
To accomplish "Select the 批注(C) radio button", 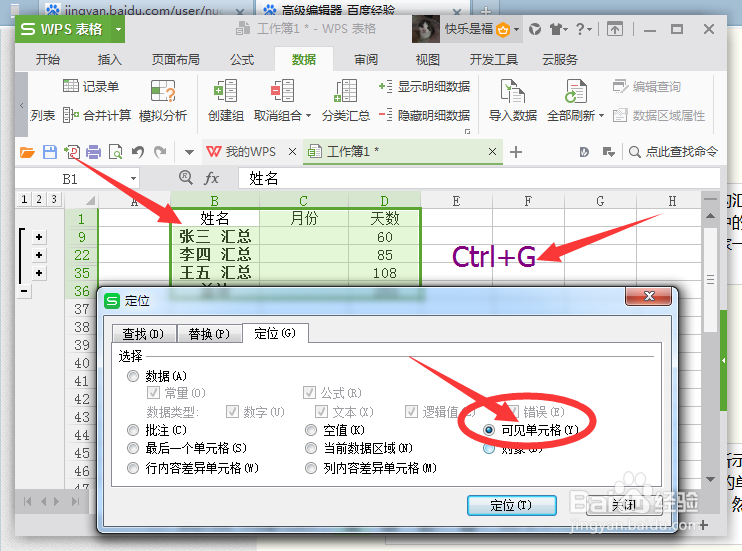I will coord(133,430).
